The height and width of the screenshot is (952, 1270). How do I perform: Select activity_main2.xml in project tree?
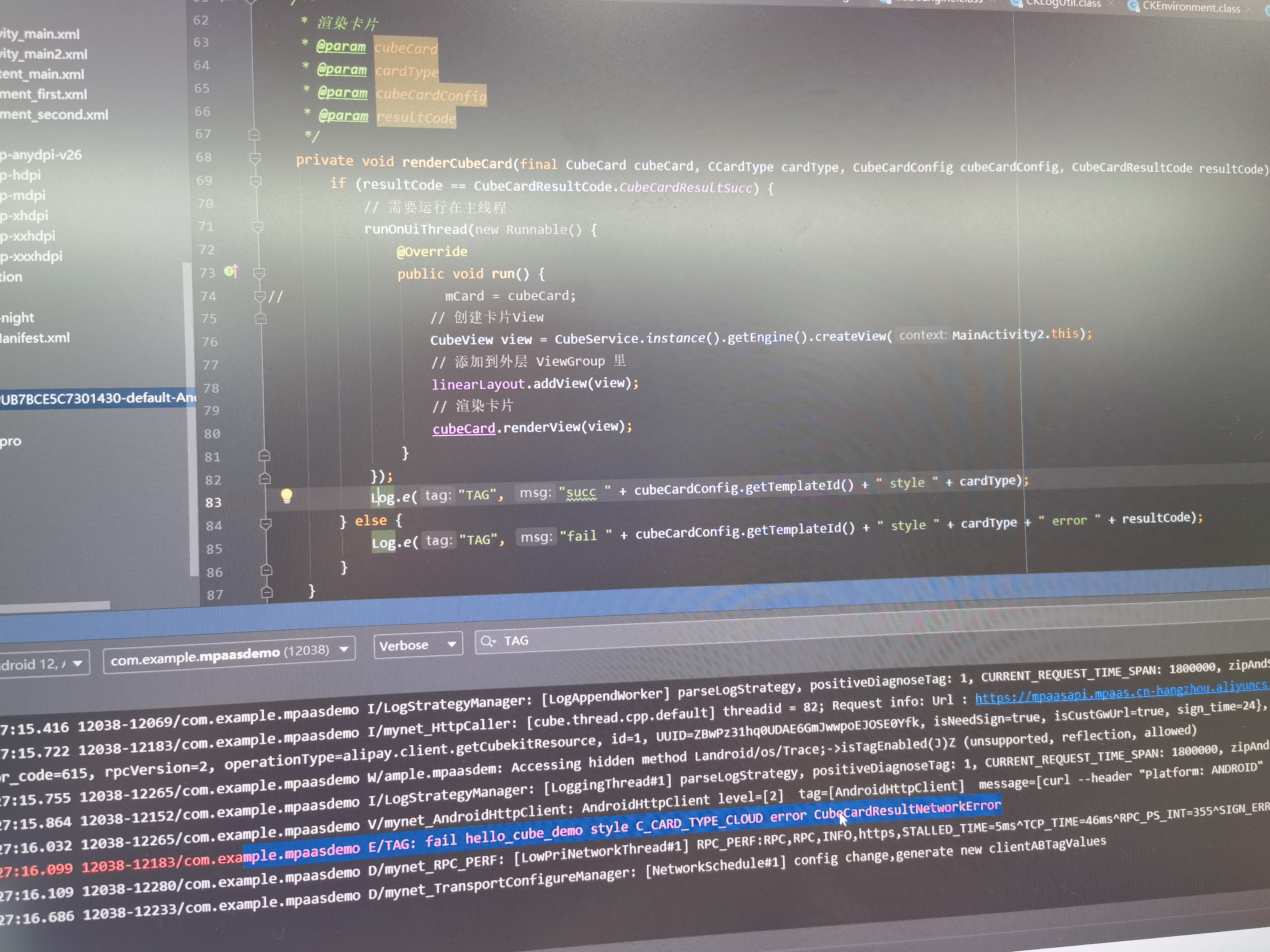point(44,54)
